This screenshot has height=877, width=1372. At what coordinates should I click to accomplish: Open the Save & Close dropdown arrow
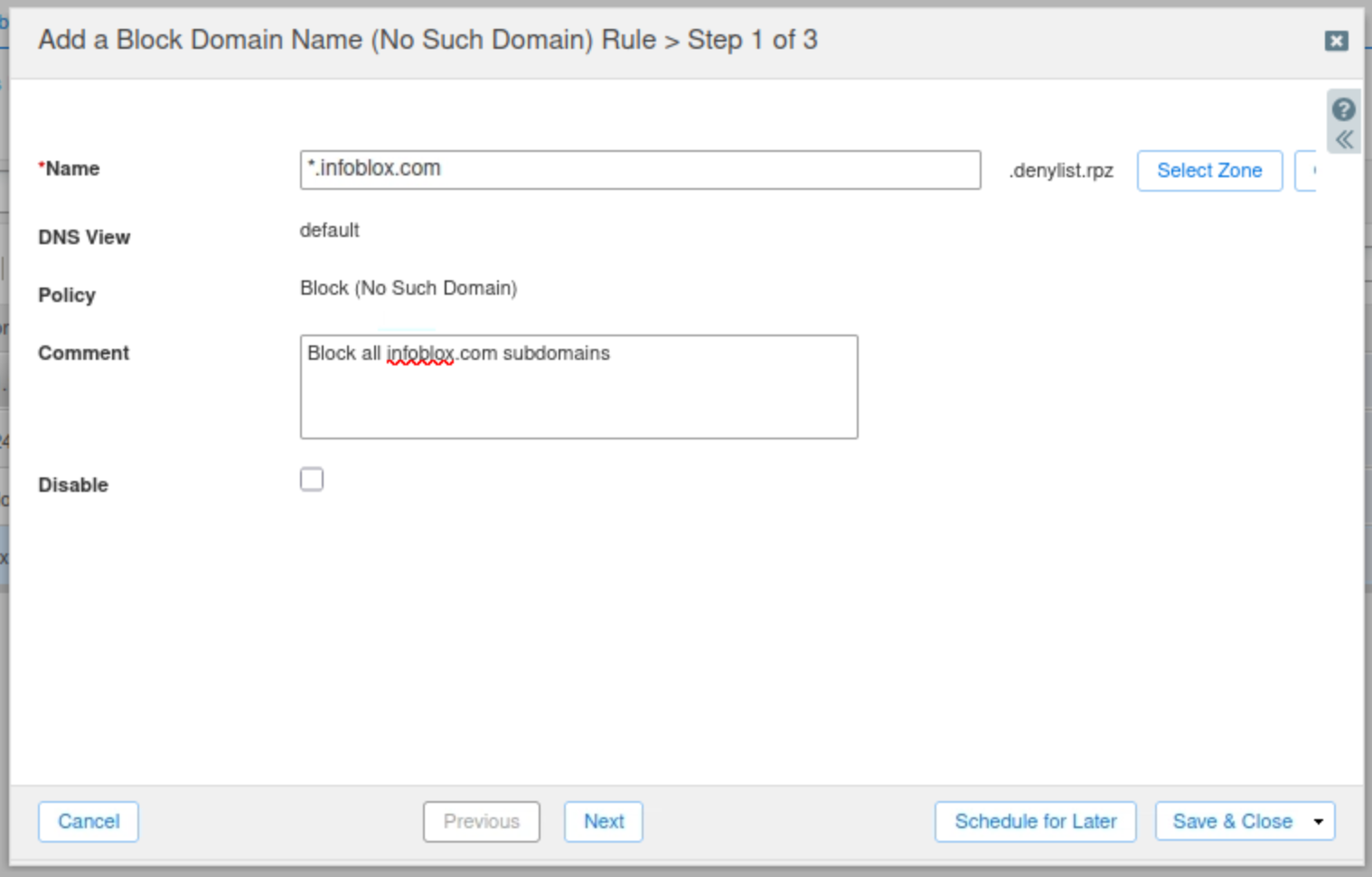[1319, 822]
